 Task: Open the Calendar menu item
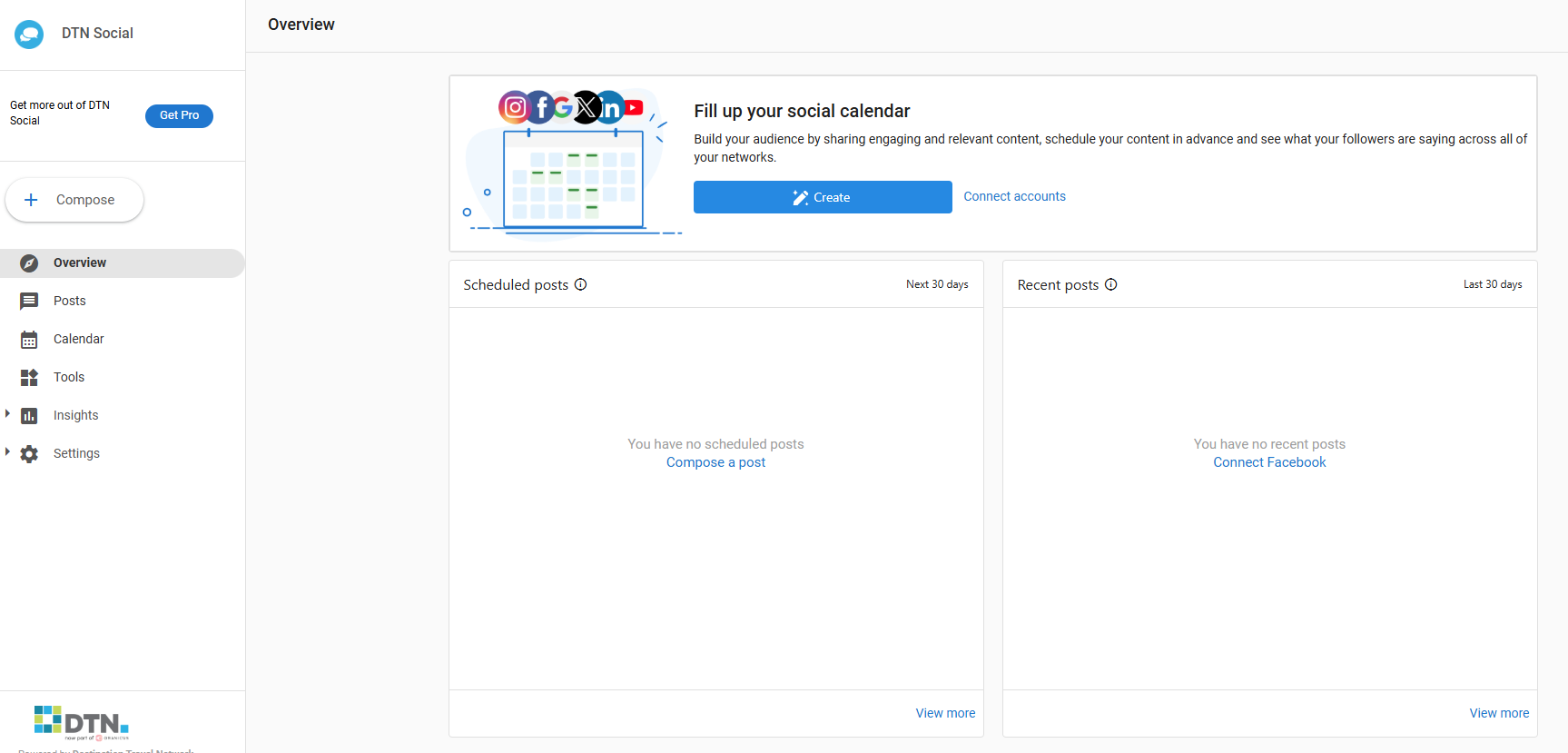tap(123, 340)
